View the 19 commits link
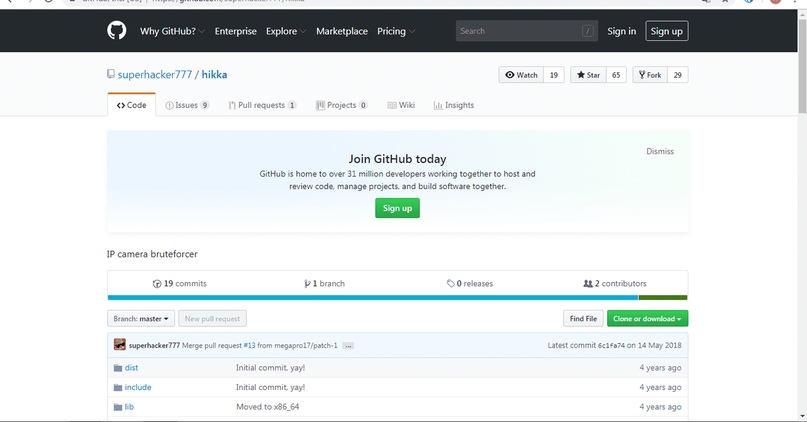 [x=180, y=284]
